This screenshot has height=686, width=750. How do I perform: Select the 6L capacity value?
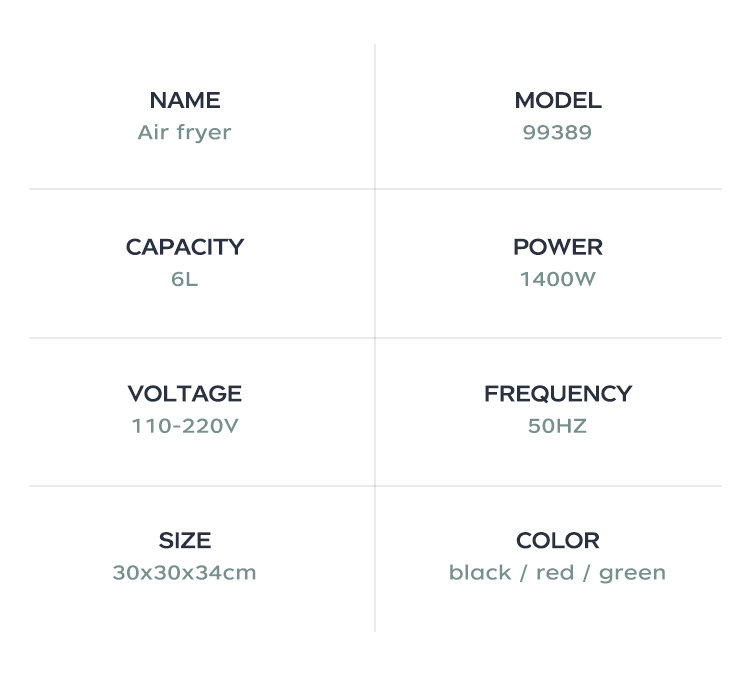[184, 279]
